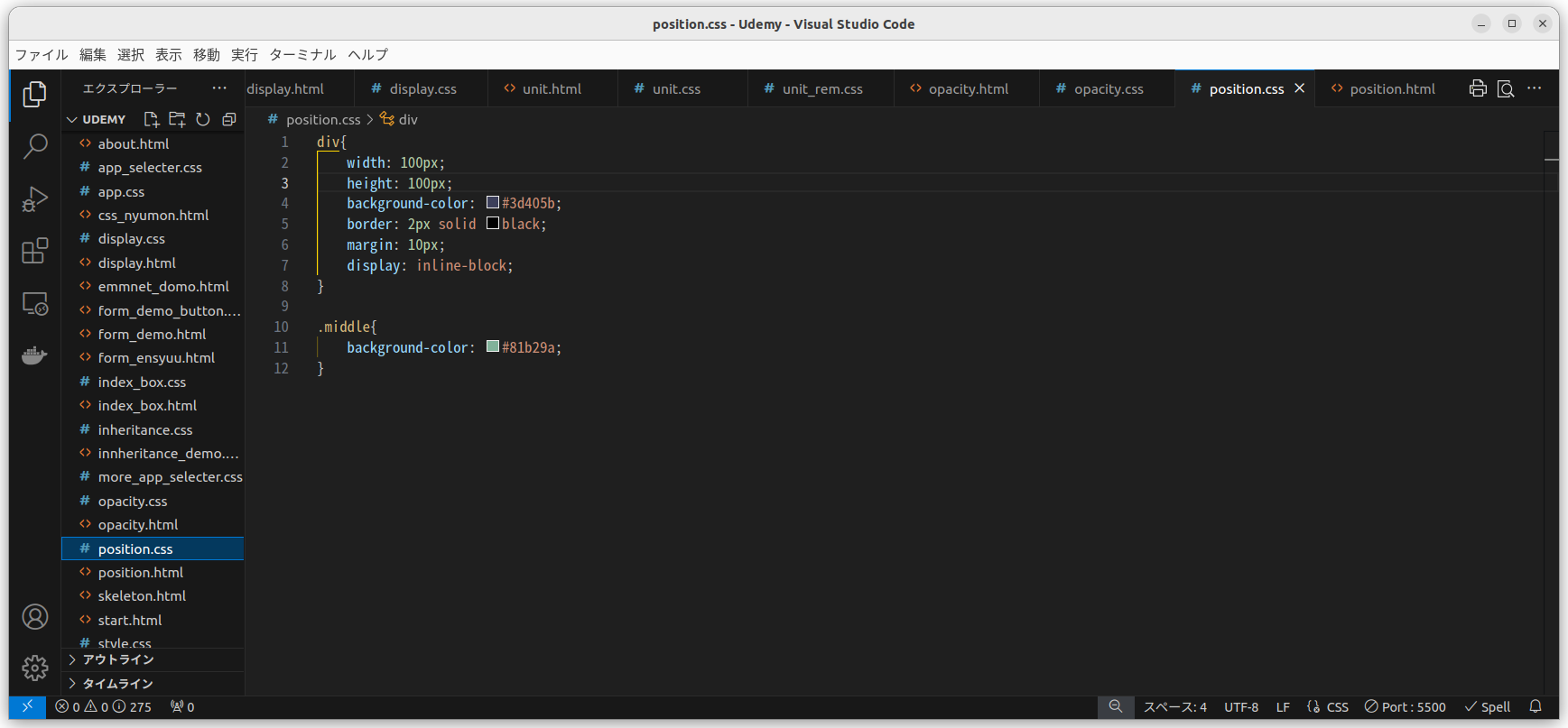Create a new folder in UDEMY

coord(177,119)
